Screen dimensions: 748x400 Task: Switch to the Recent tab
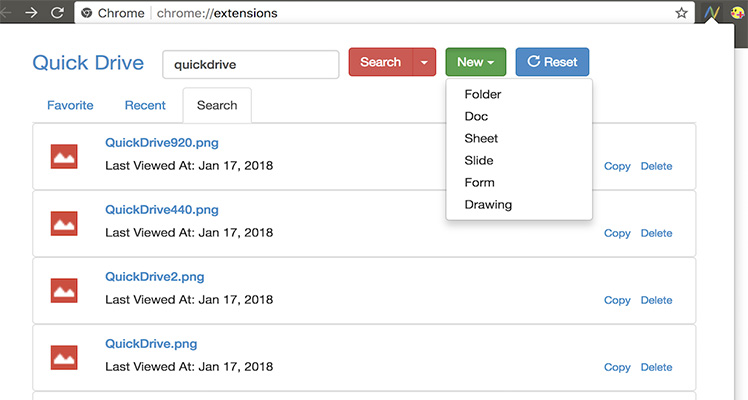(x=145, y=105)
